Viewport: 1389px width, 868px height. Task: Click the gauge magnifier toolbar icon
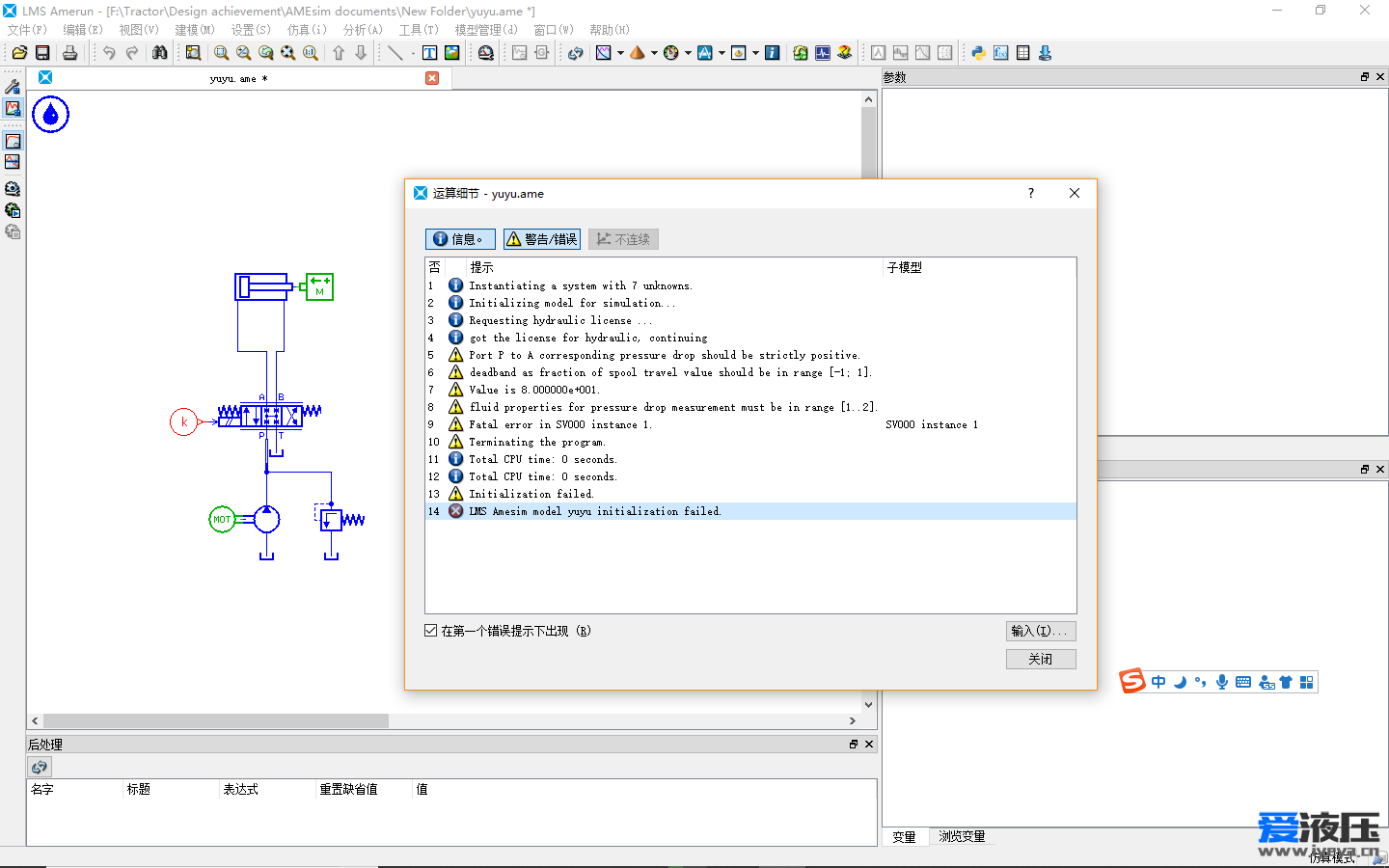[x=485, y=53]
